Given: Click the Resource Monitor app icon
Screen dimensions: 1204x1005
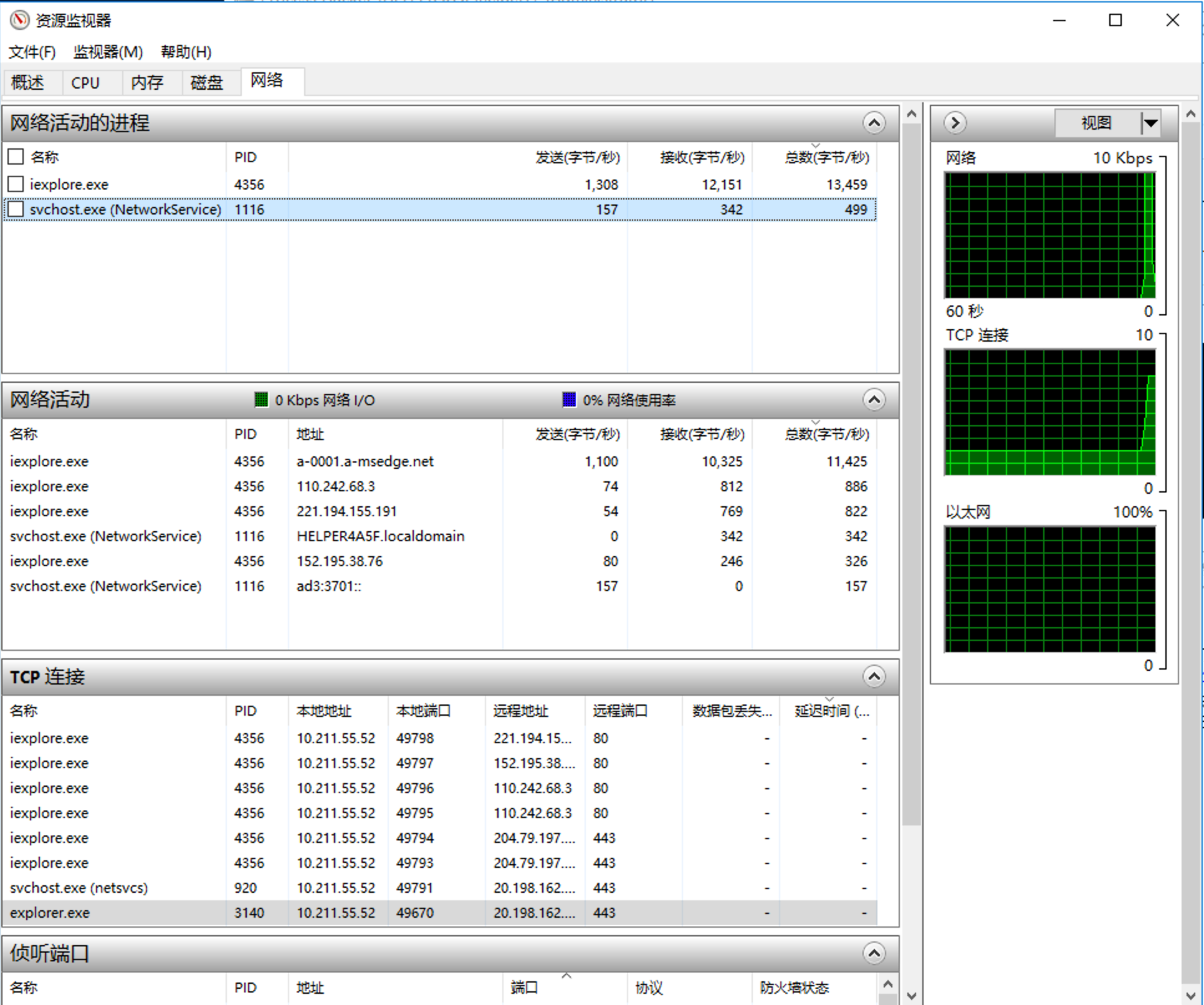Looking at the screenshot, I should pyautogui.click(x=19, y=20).
